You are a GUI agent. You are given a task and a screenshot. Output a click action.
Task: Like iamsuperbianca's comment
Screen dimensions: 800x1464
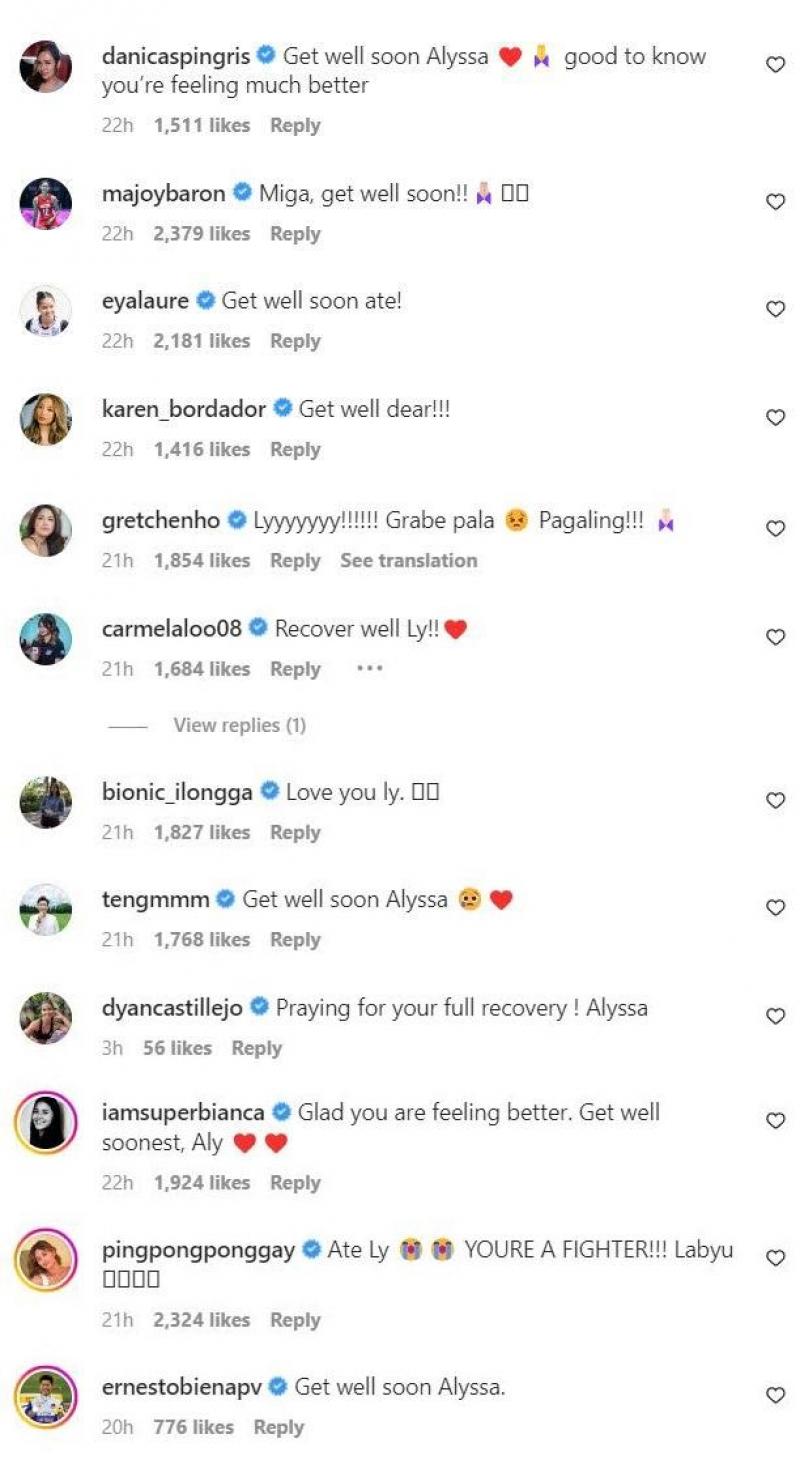[x=775, y=1121]
